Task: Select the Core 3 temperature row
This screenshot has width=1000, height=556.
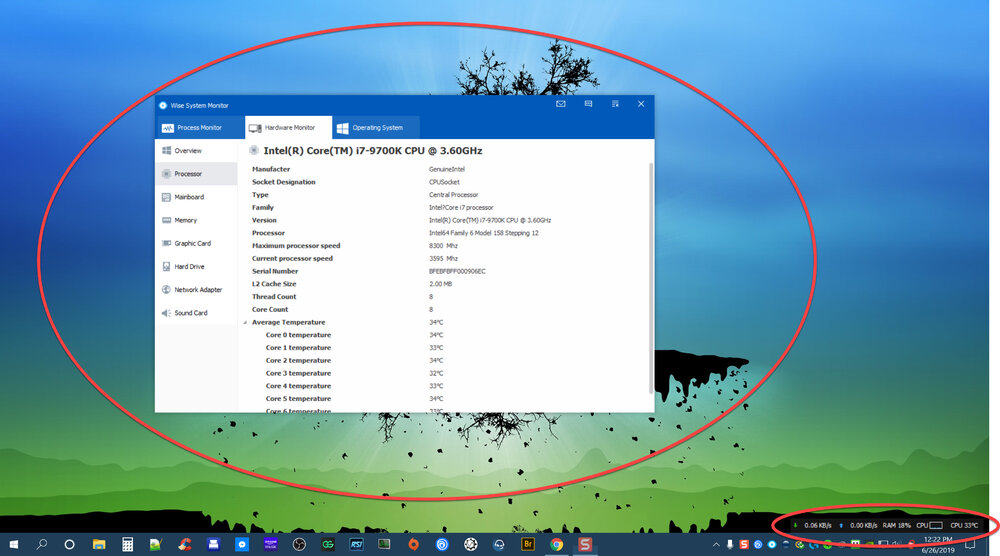Action: [x=445, y=373]
